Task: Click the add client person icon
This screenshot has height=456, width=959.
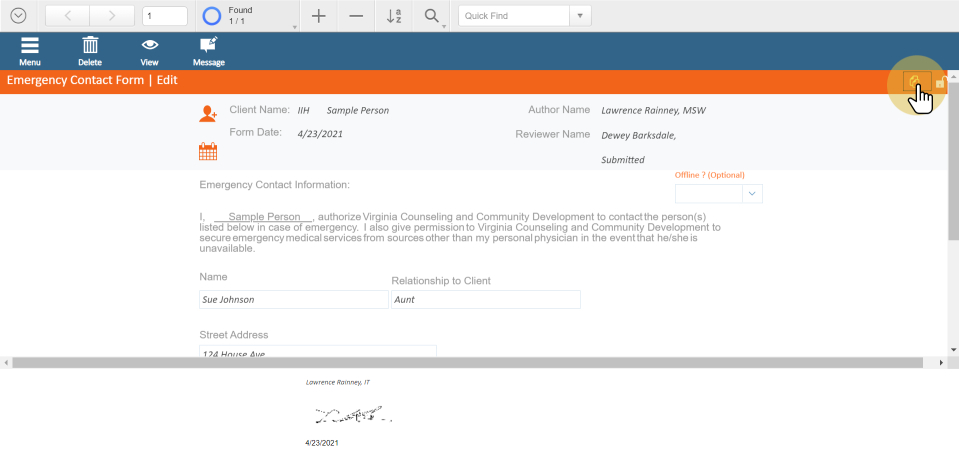Action: [208, 114]
